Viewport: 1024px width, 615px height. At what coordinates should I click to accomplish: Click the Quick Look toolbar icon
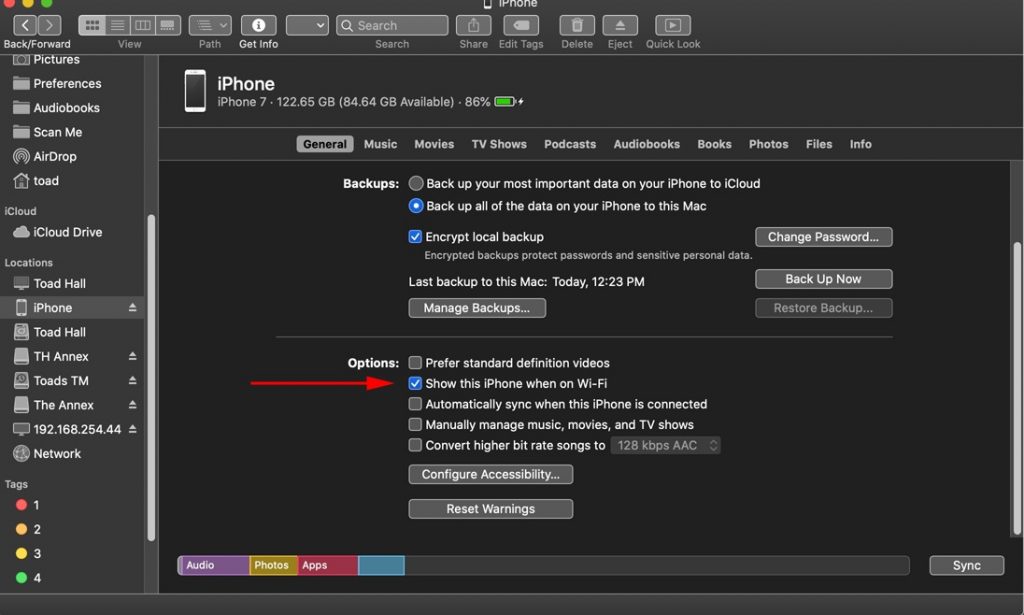pos(673,25)
